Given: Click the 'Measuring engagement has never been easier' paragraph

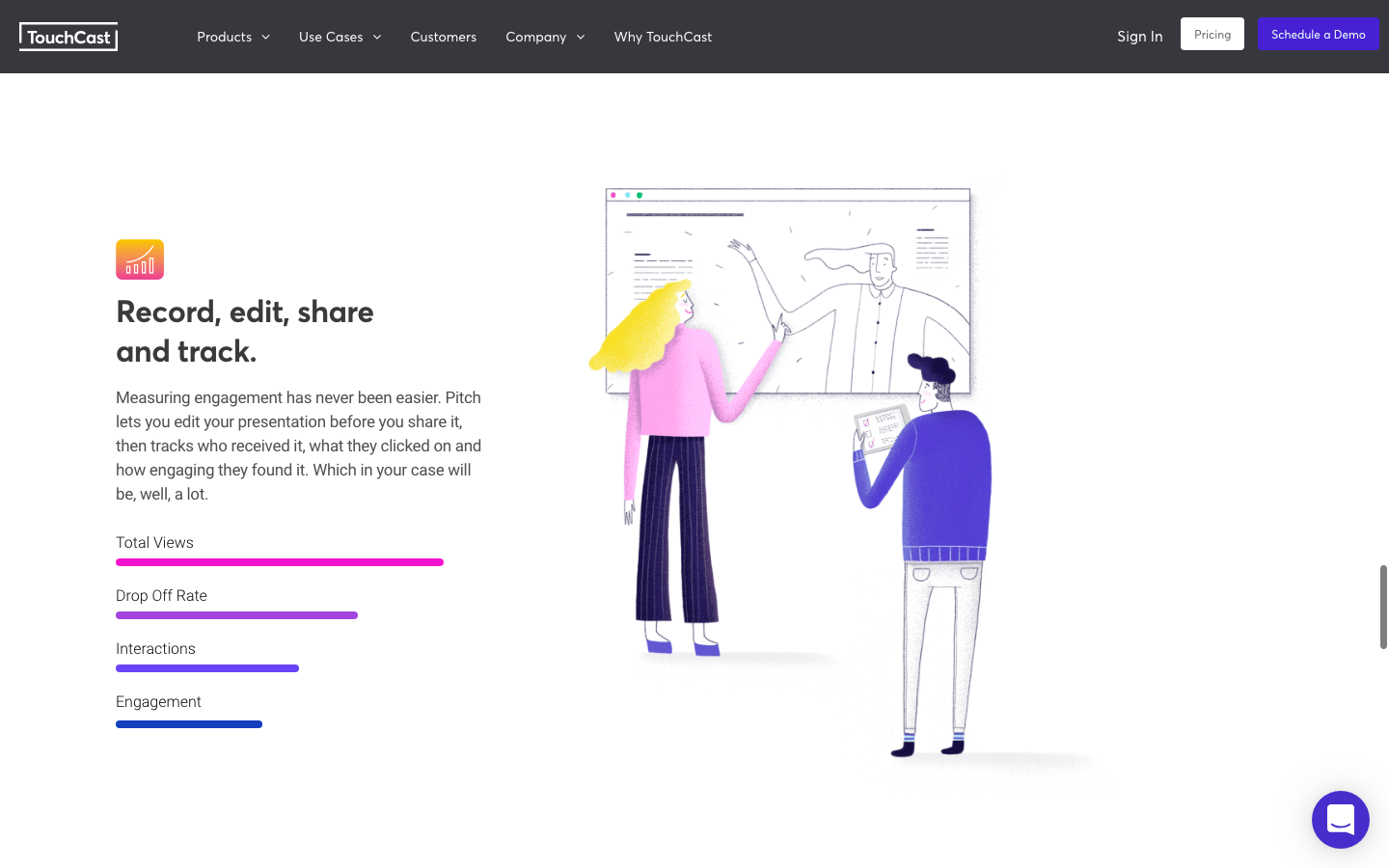Looking at the screenshot, I should [x=299, y=446].
